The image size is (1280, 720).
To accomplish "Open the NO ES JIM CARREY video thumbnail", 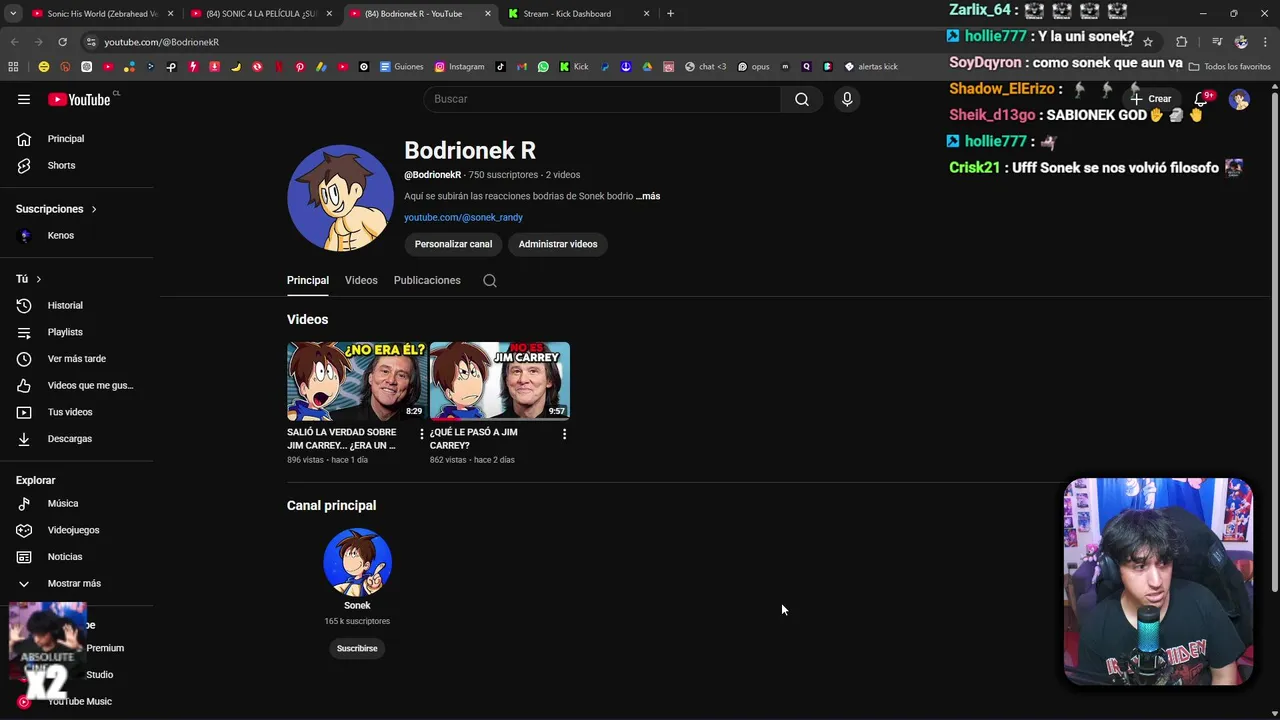I will [500, 381].
